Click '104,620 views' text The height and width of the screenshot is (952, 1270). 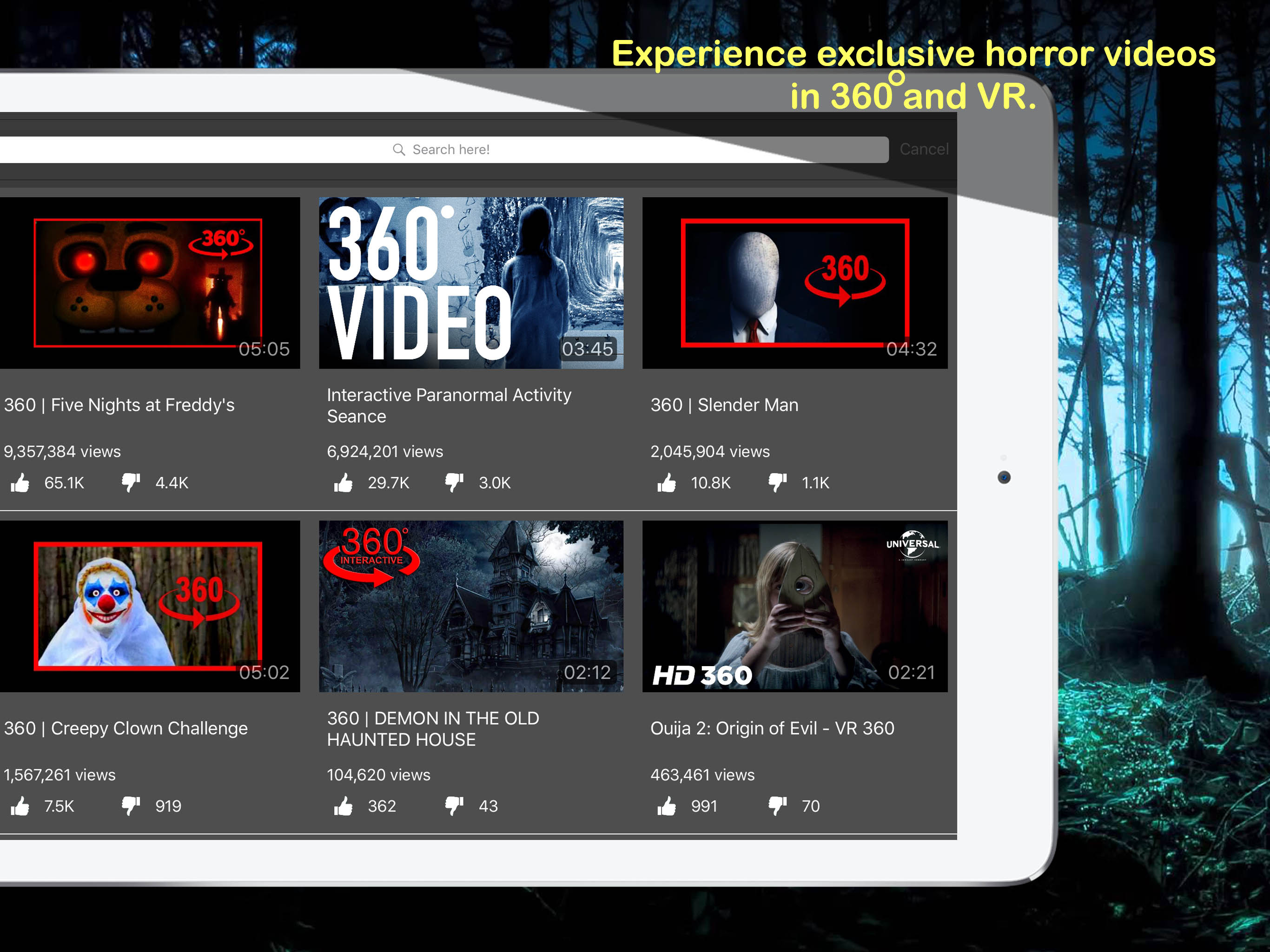(378, 775)
